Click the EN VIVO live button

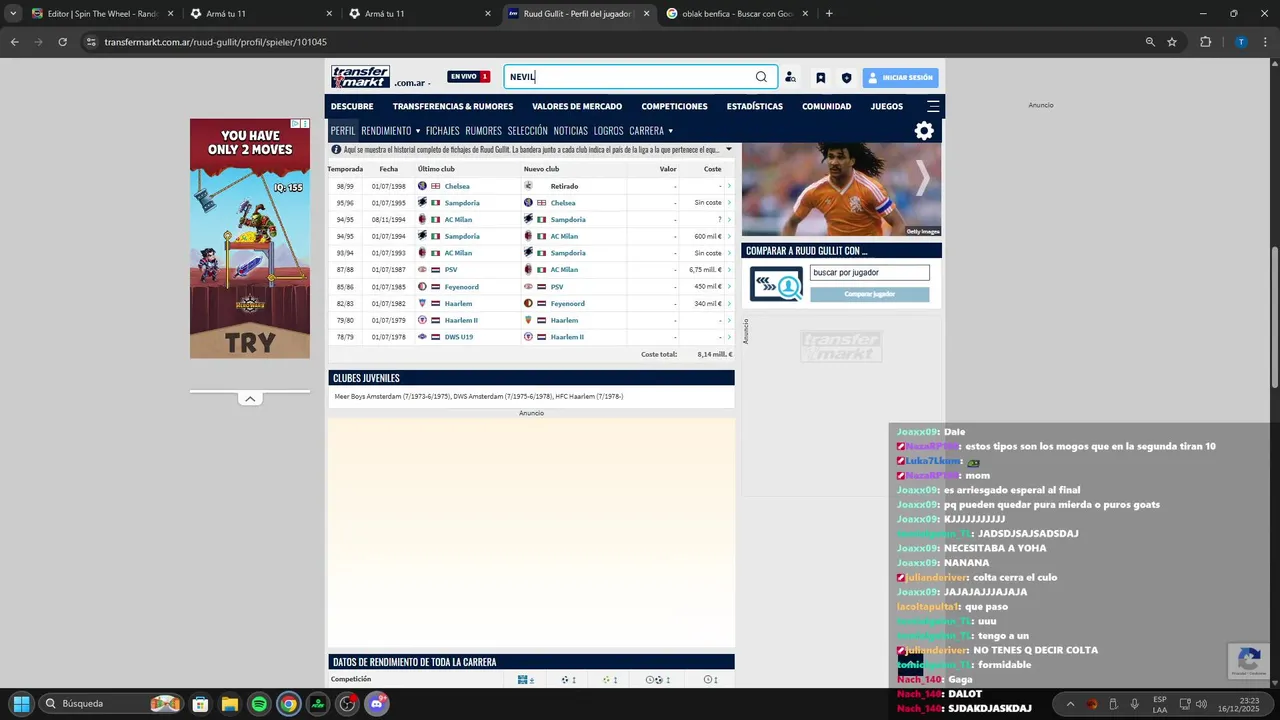click(468, 77)
